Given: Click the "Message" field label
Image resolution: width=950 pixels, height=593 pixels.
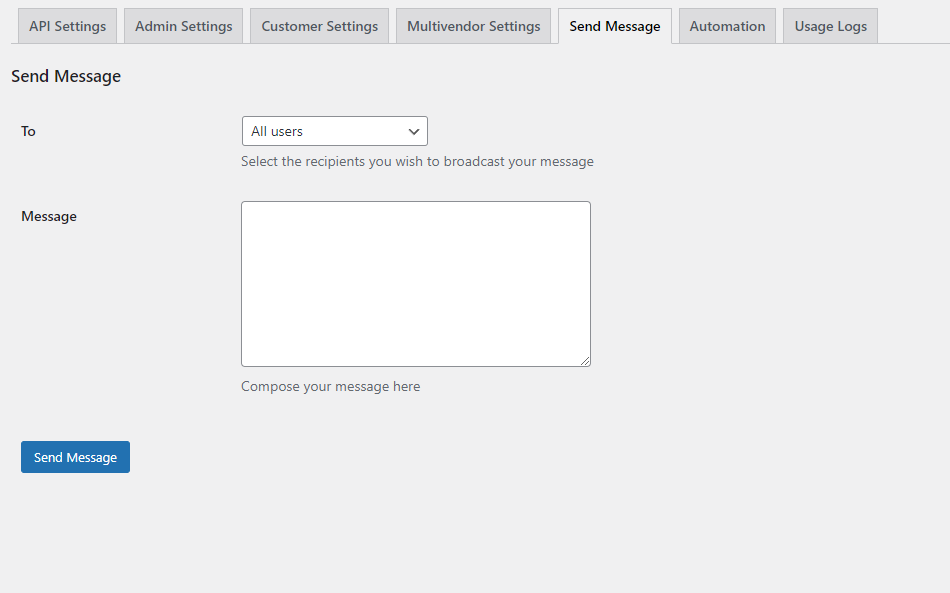Looking at the screenshot, I should tap(49, 216).
